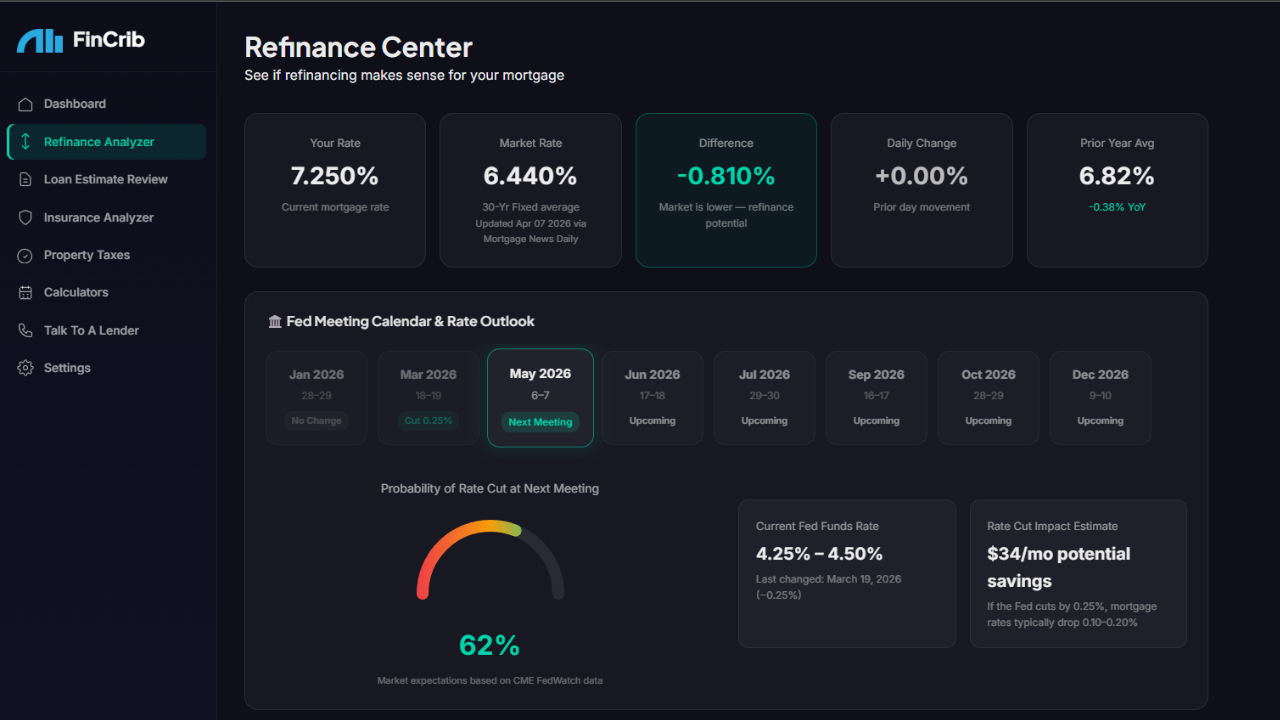Click the Talk To A Lender phone icon
The image size is (1280, 720).
tap(25, 330)
